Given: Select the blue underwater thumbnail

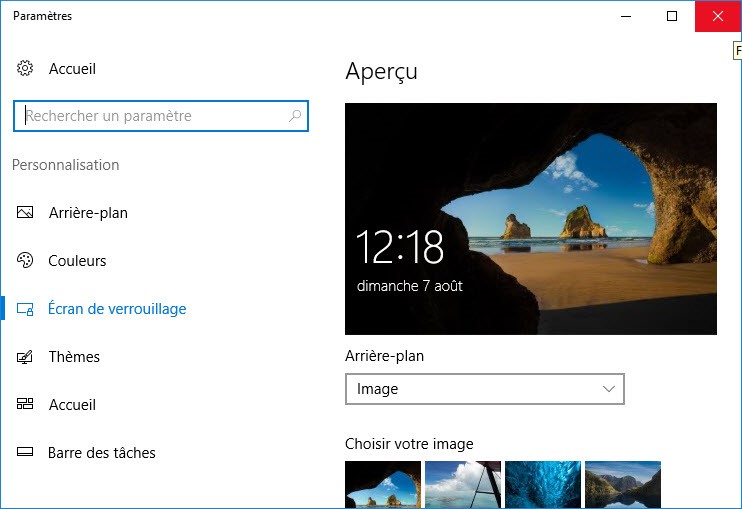Looking at the screenshot, I should point(543,485).
